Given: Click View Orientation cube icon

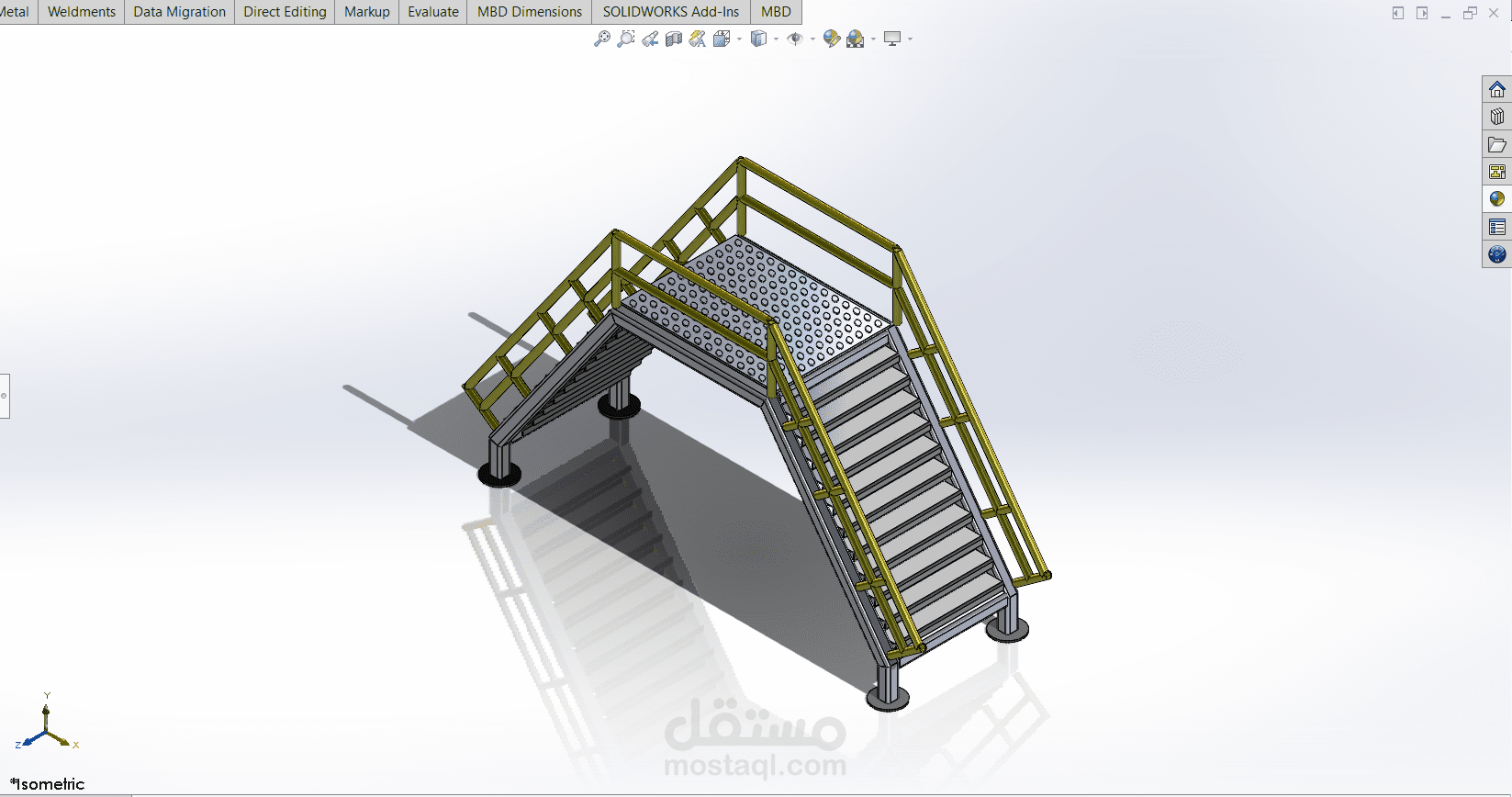Looking at the screenshot, I should [x=722, y=39].
